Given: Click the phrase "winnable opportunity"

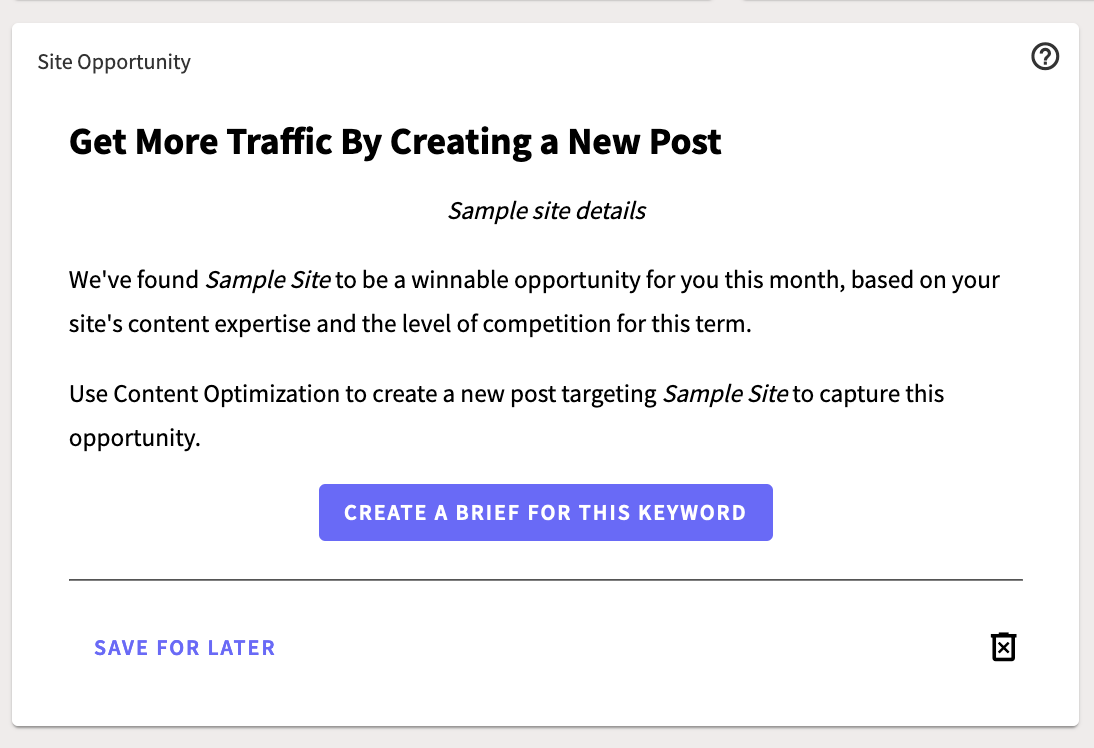Looking at the screenshot, I should 525,280.
